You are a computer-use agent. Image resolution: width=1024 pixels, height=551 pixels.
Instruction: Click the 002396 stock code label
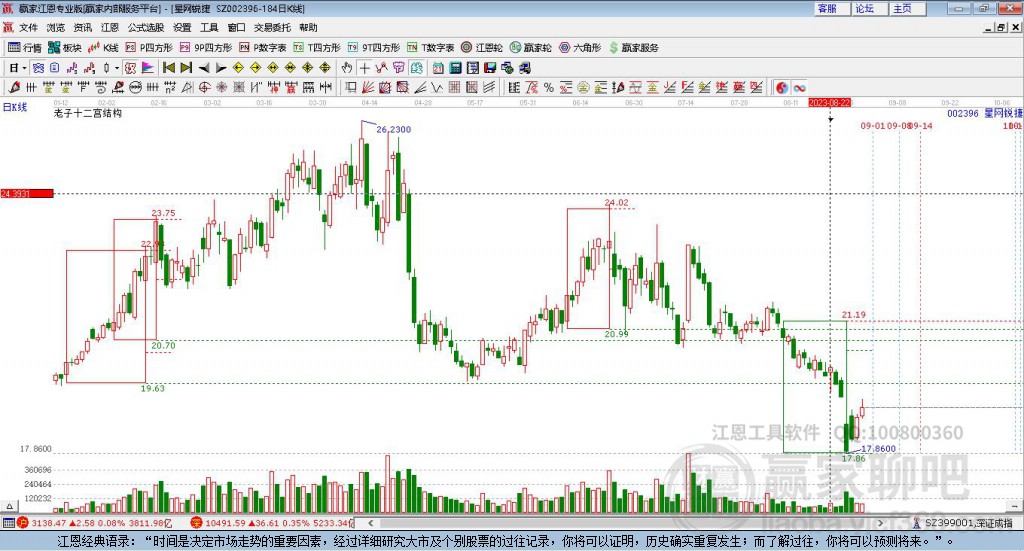963,114
